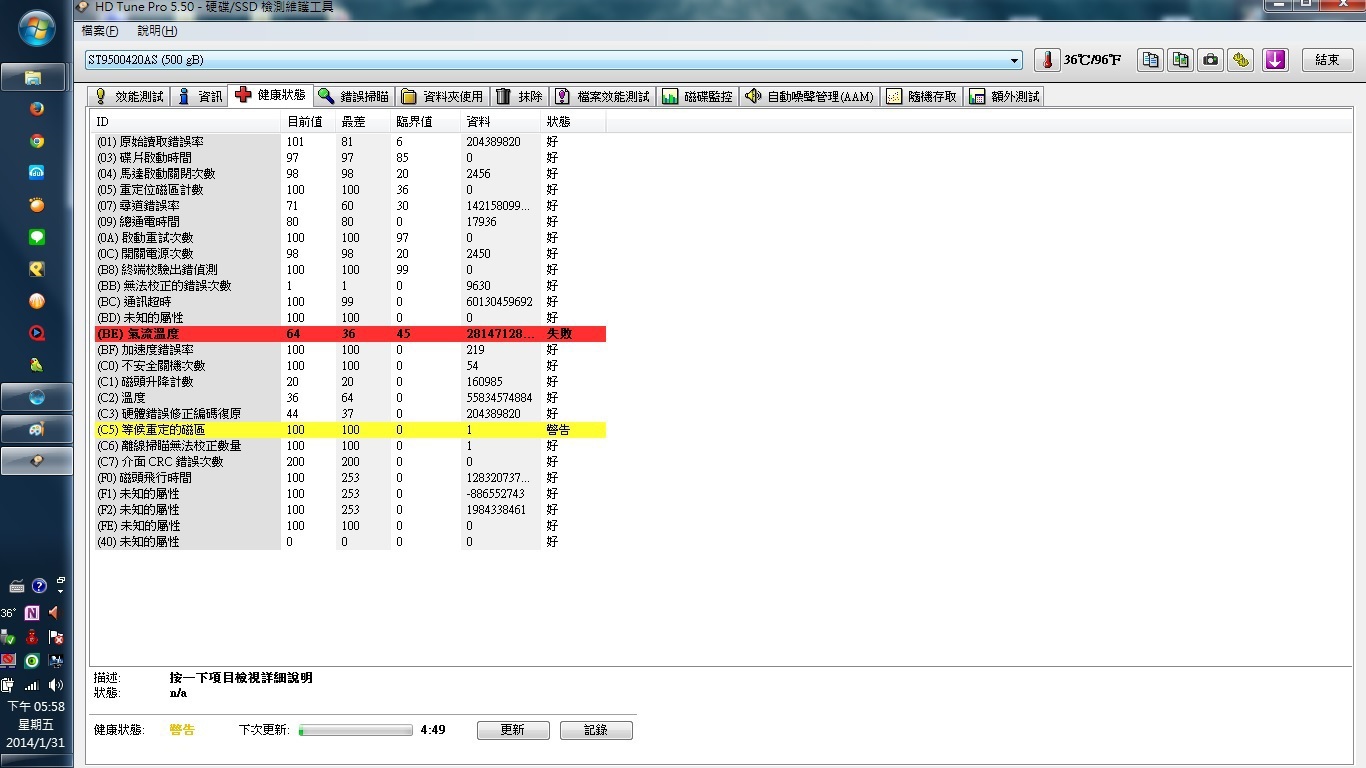Sort by the 資料 column header
This screenshot has height=768, width=1366.
[x=501, y=121]
